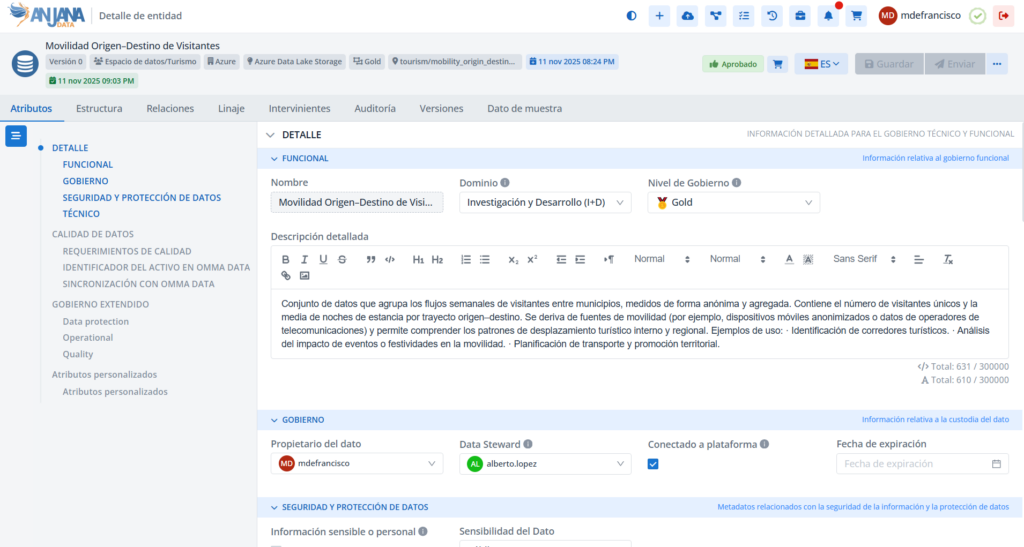Screen dimensions: 1024x547
Task: Pick the text color in editor toolbar
Action: click(x=789, y=259)
